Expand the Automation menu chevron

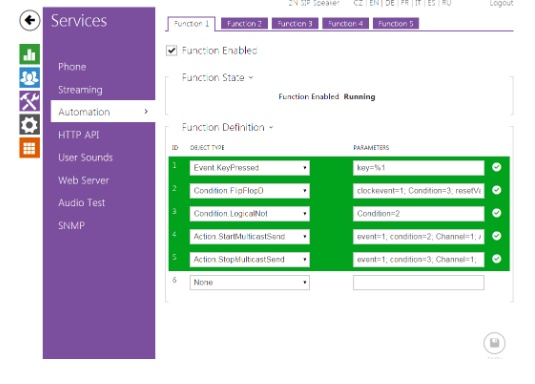146,111
